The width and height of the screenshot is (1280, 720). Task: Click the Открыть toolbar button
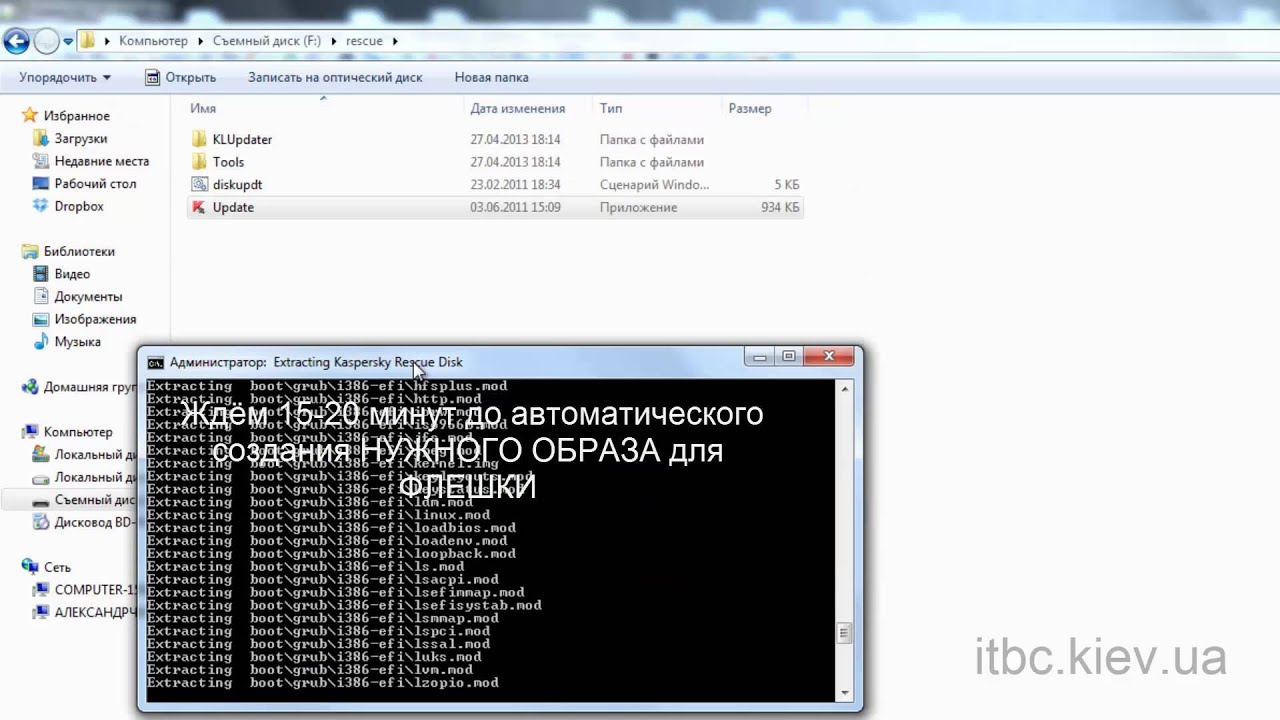tap(180, 77)
